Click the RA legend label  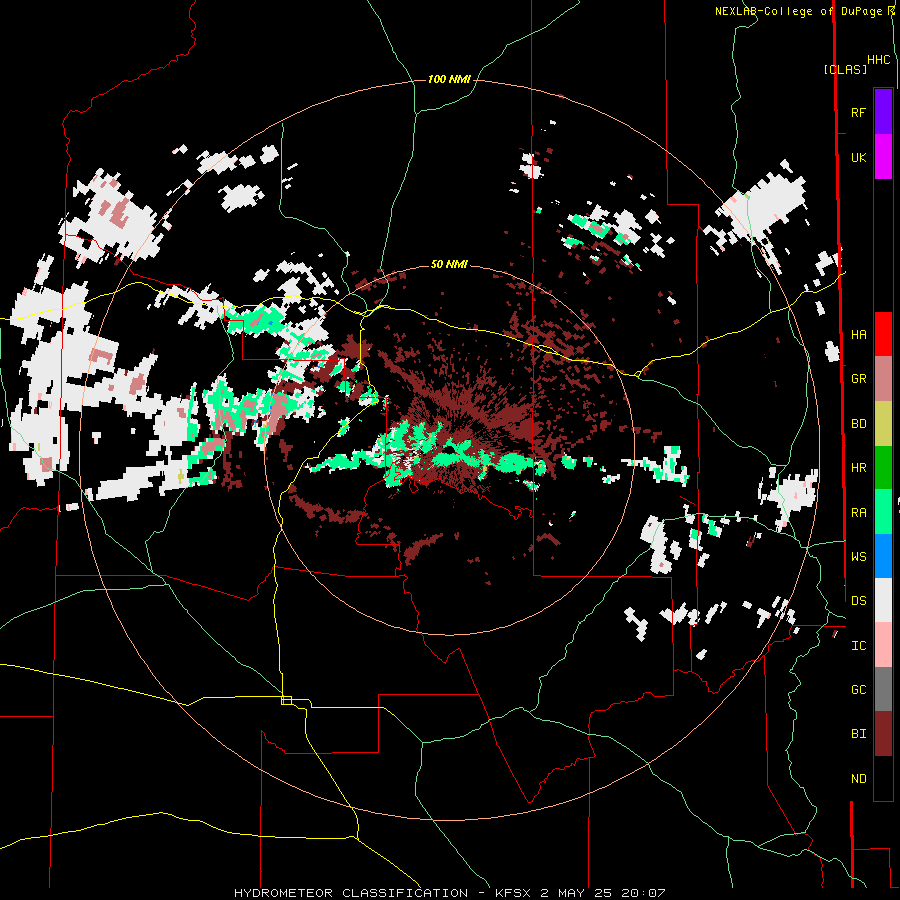pos(858,512)
